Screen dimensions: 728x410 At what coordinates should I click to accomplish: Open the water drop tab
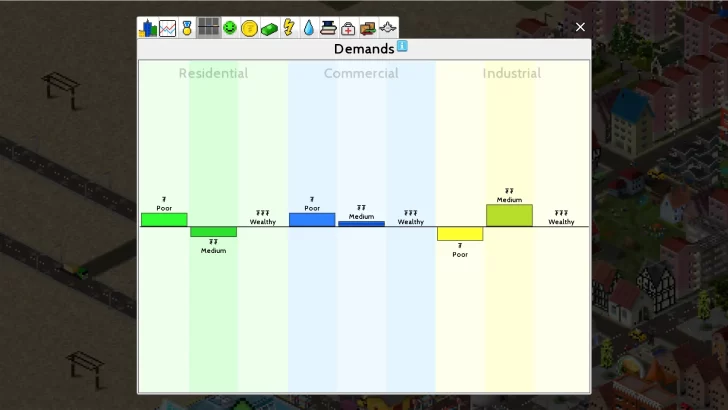click(x=309, y=28)
